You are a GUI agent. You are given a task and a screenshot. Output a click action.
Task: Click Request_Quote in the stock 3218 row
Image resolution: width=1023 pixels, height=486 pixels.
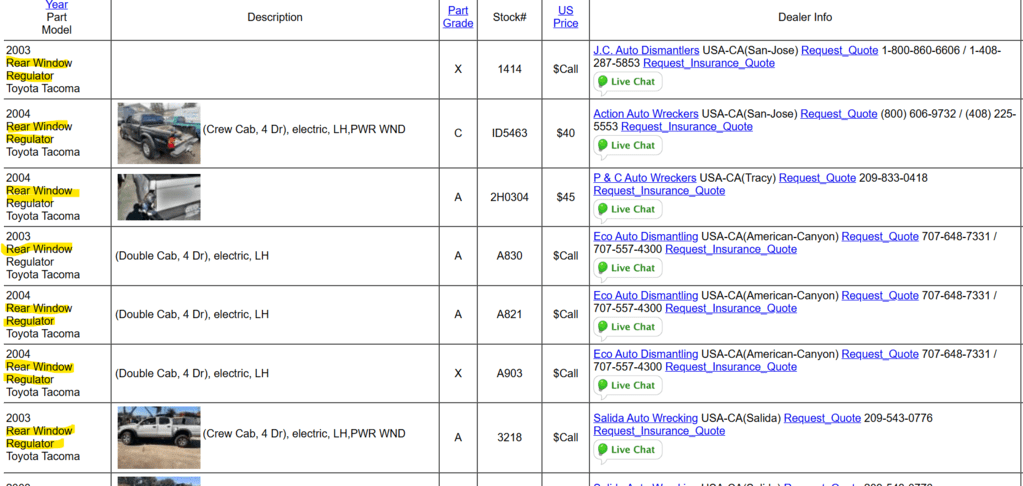click(x=822, y=418)
